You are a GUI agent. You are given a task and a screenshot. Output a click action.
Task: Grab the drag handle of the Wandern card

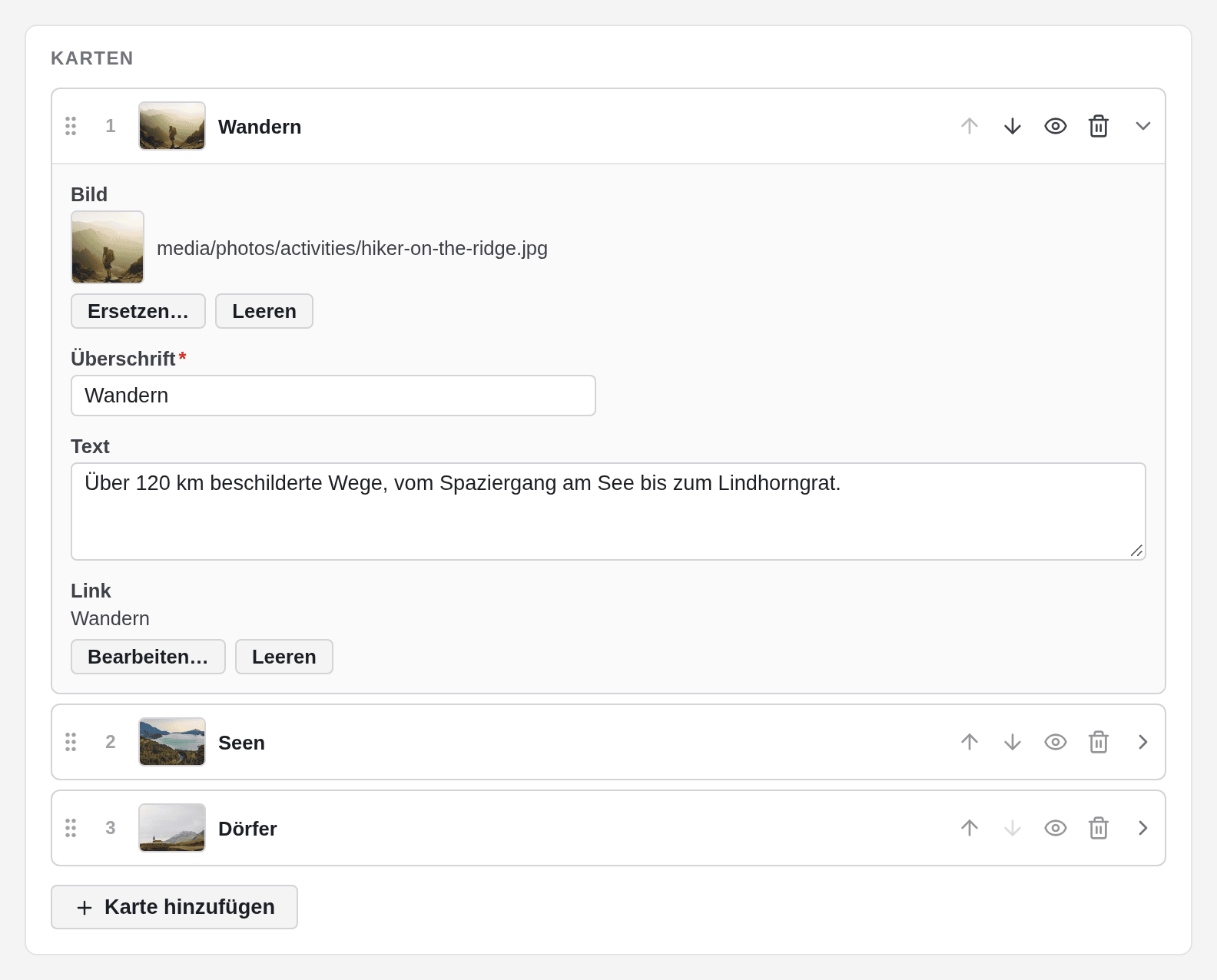[x=71, y=126]
